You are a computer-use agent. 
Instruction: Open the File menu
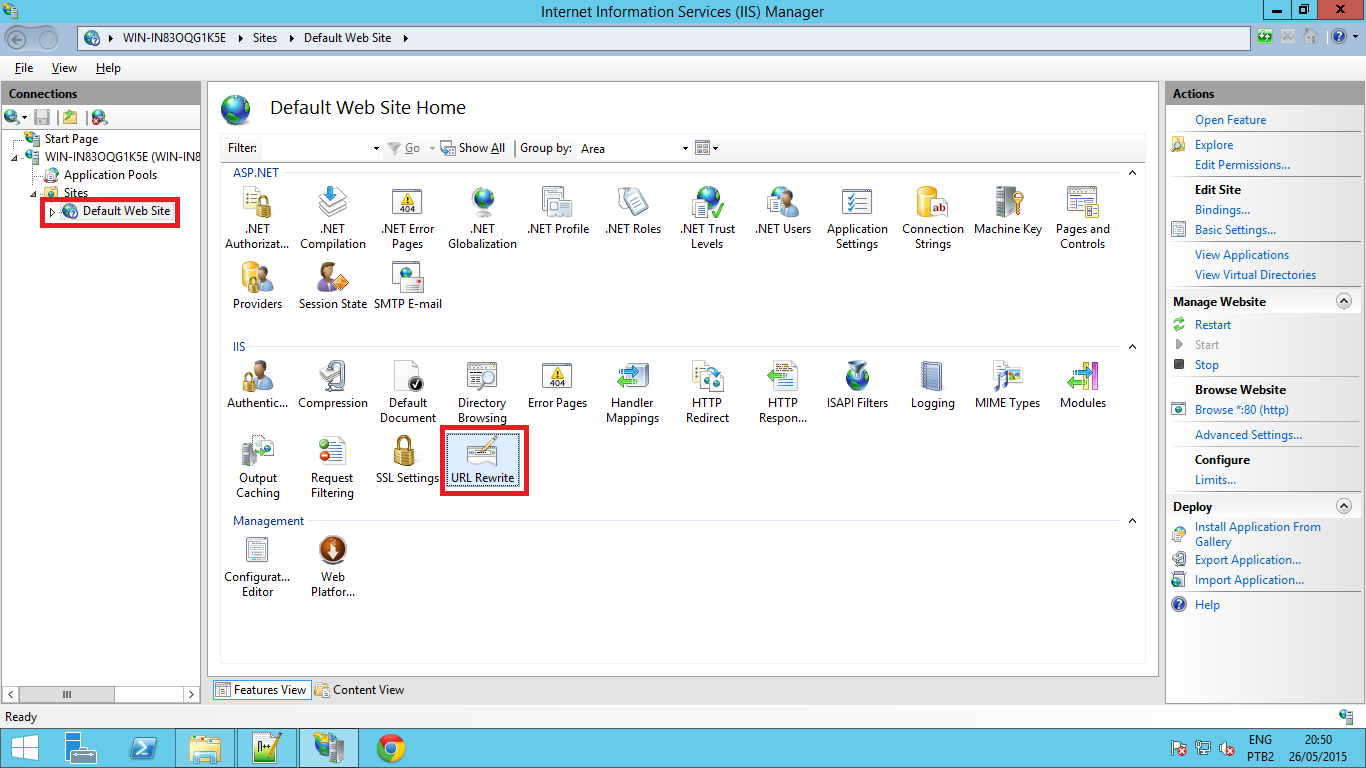click(x=24, y=68)
